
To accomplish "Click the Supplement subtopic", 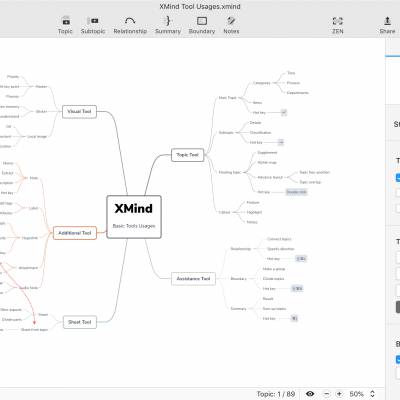I will coord(267,153).
